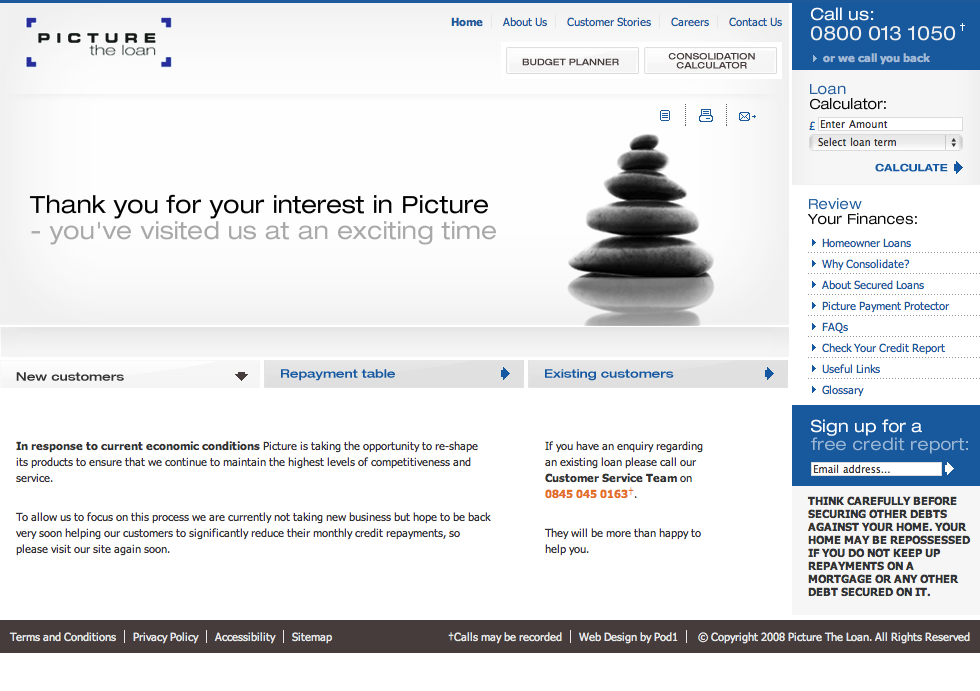Open the Careers page
This screenshot has width=980, height=691.
(x=689, y=22)
